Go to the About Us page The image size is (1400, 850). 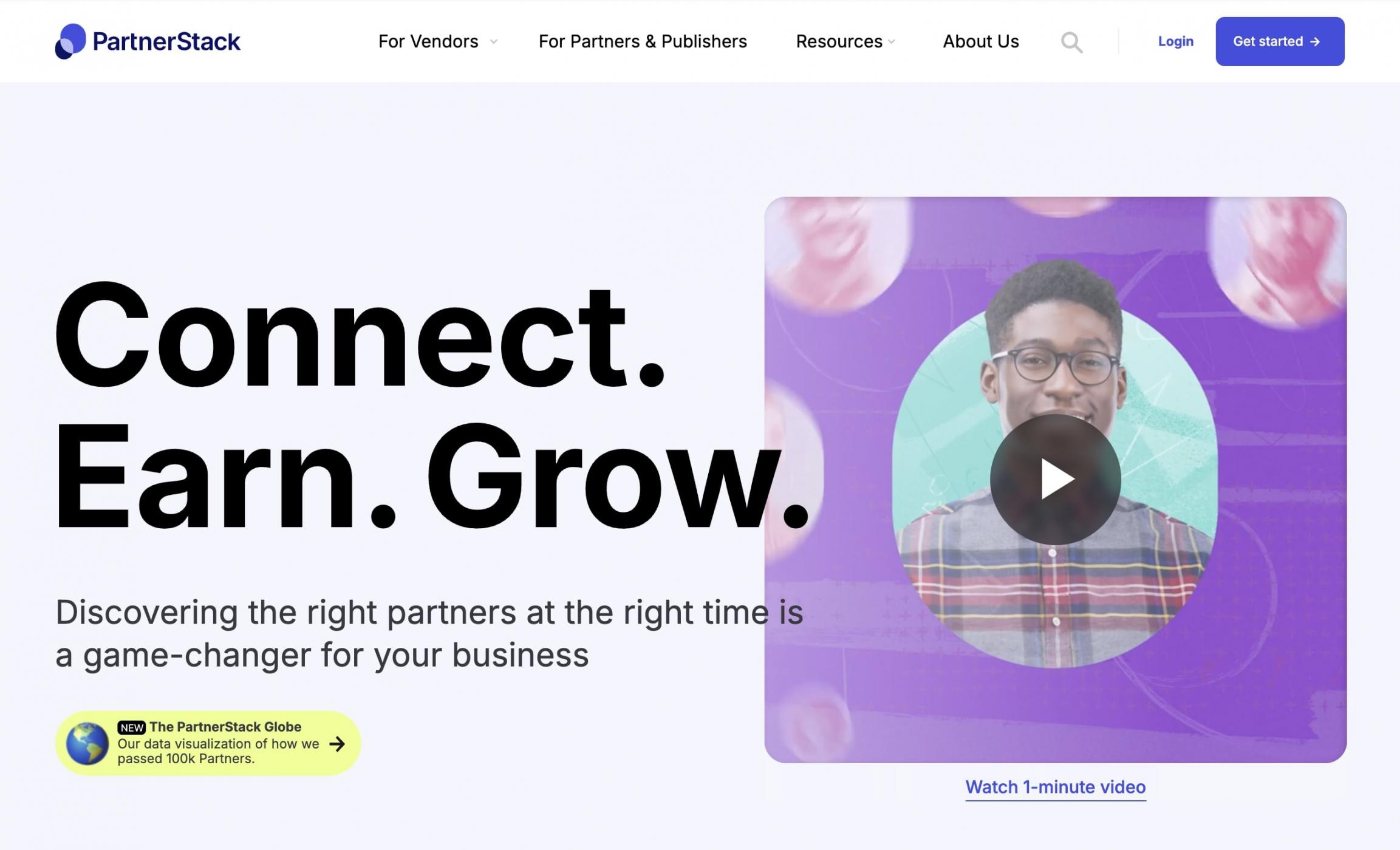981,41
